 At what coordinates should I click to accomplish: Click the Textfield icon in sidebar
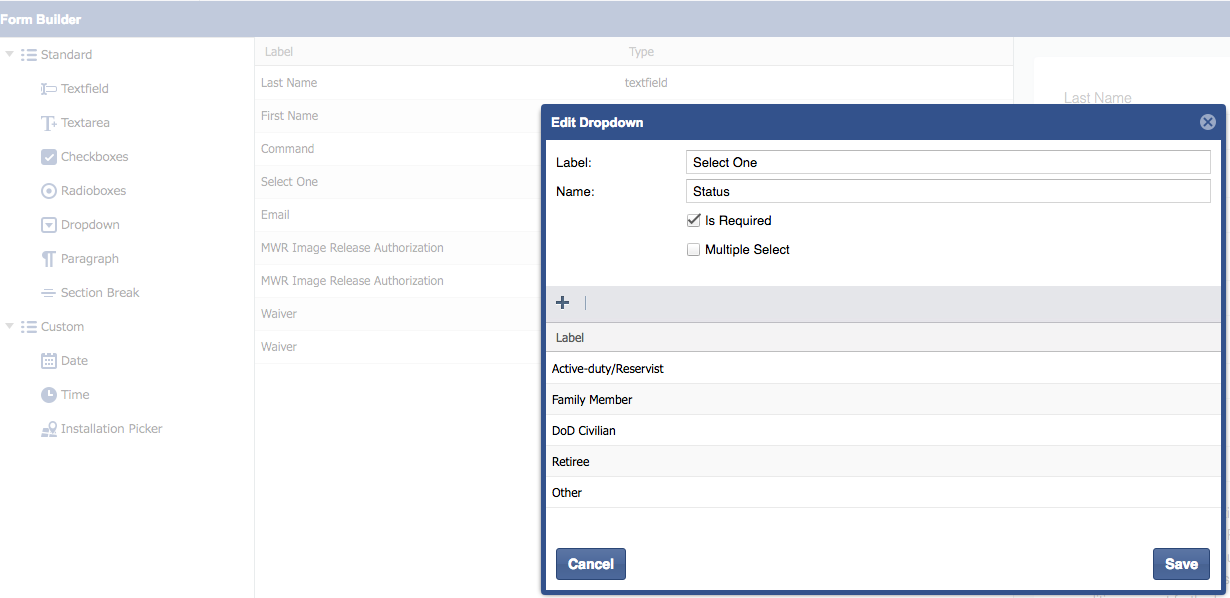coord(48,89)
